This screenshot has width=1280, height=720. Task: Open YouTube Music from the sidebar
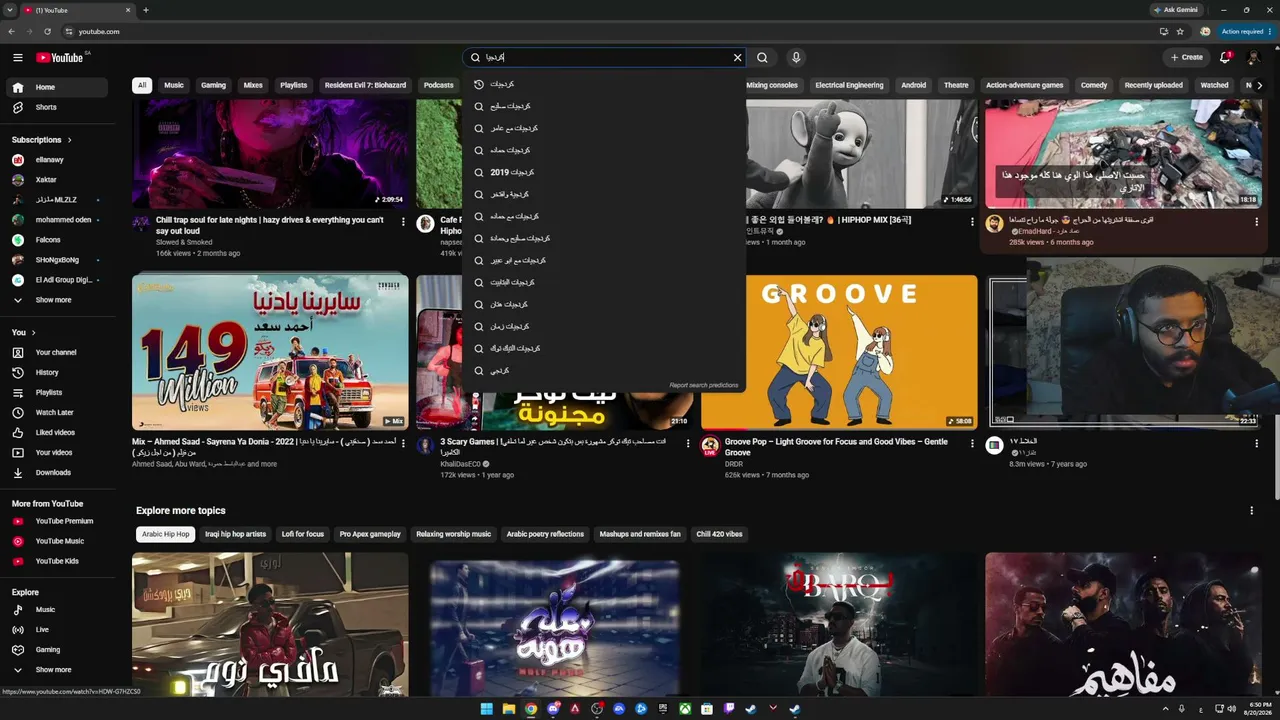tap(59, 541)
